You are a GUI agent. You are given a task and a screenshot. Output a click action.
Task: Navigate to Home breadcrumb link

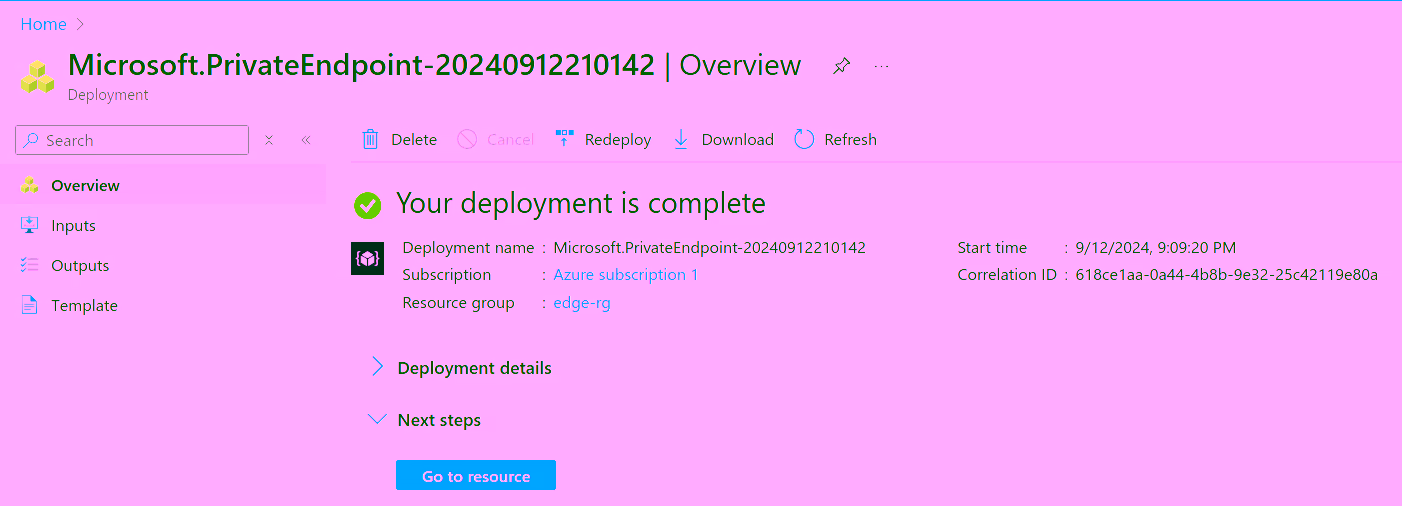pyautogui.click(x=43, y=24)
